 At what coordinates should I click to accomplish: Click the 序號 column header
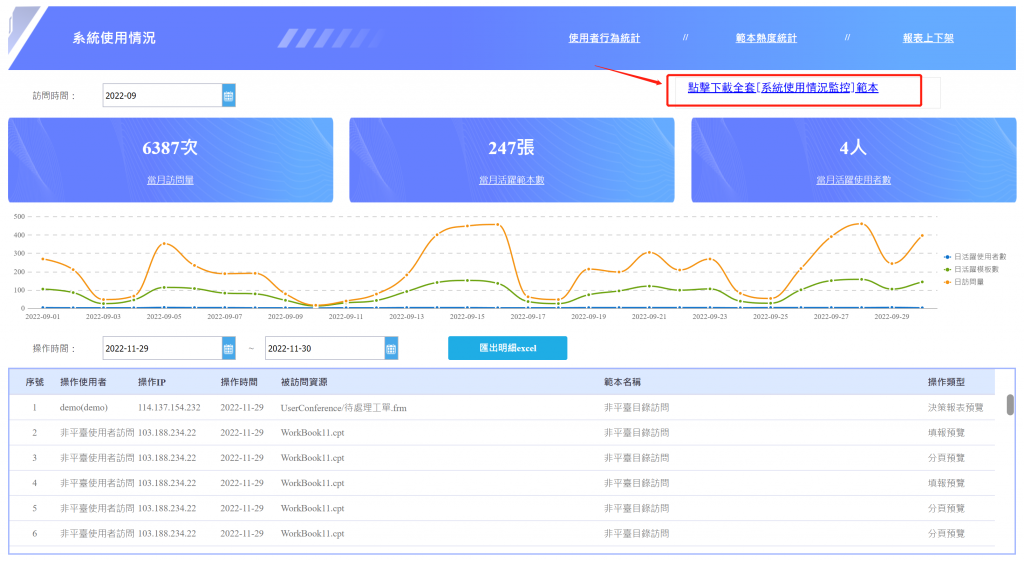(35, 382)
